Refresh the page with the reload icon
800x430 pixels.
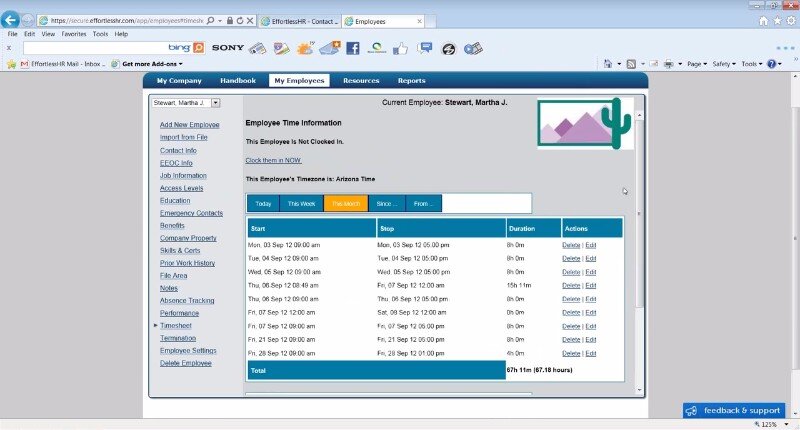(240, 20)
